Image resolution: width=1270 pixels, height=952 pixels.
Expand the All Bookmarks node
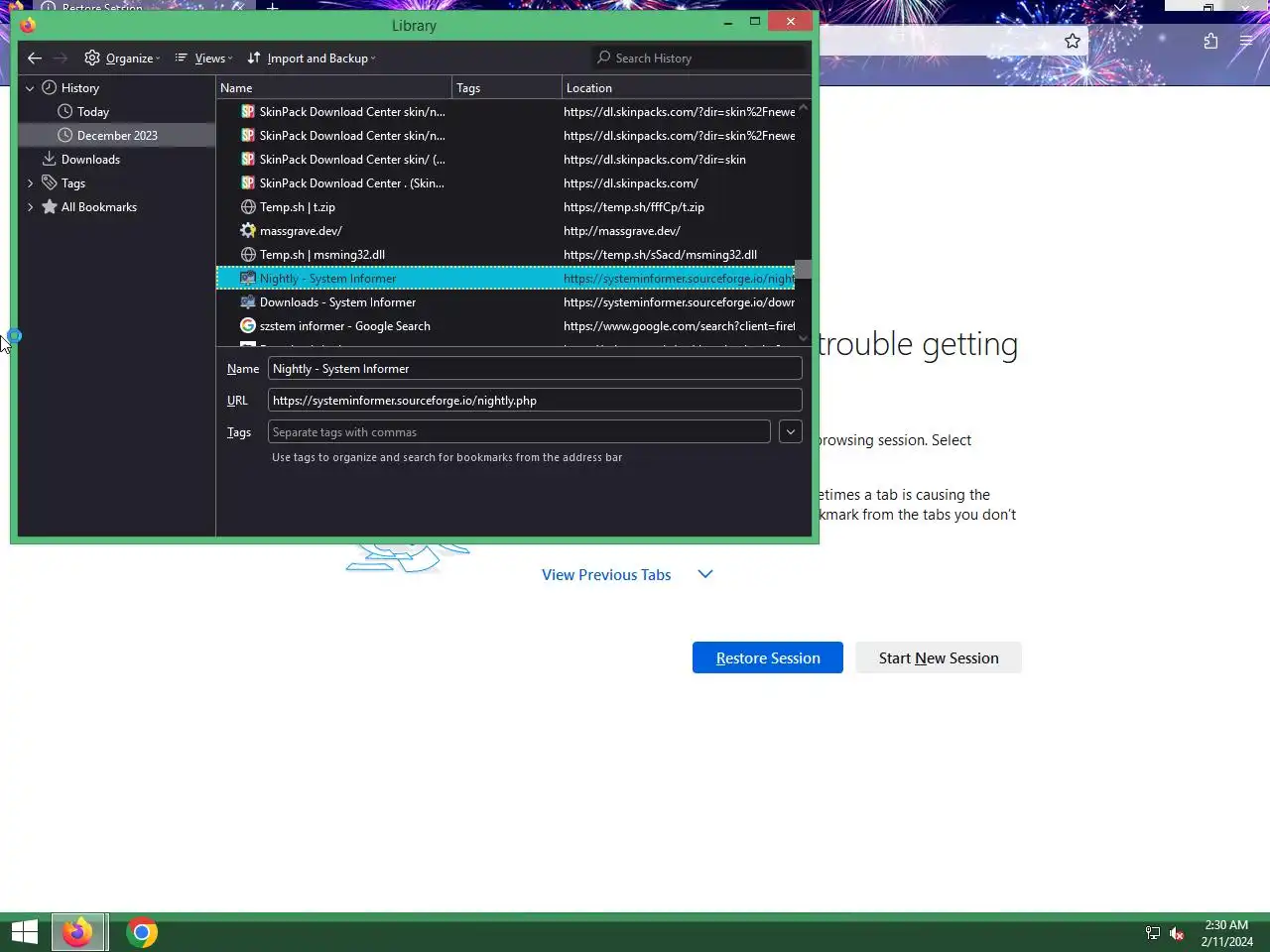point(30,207)
